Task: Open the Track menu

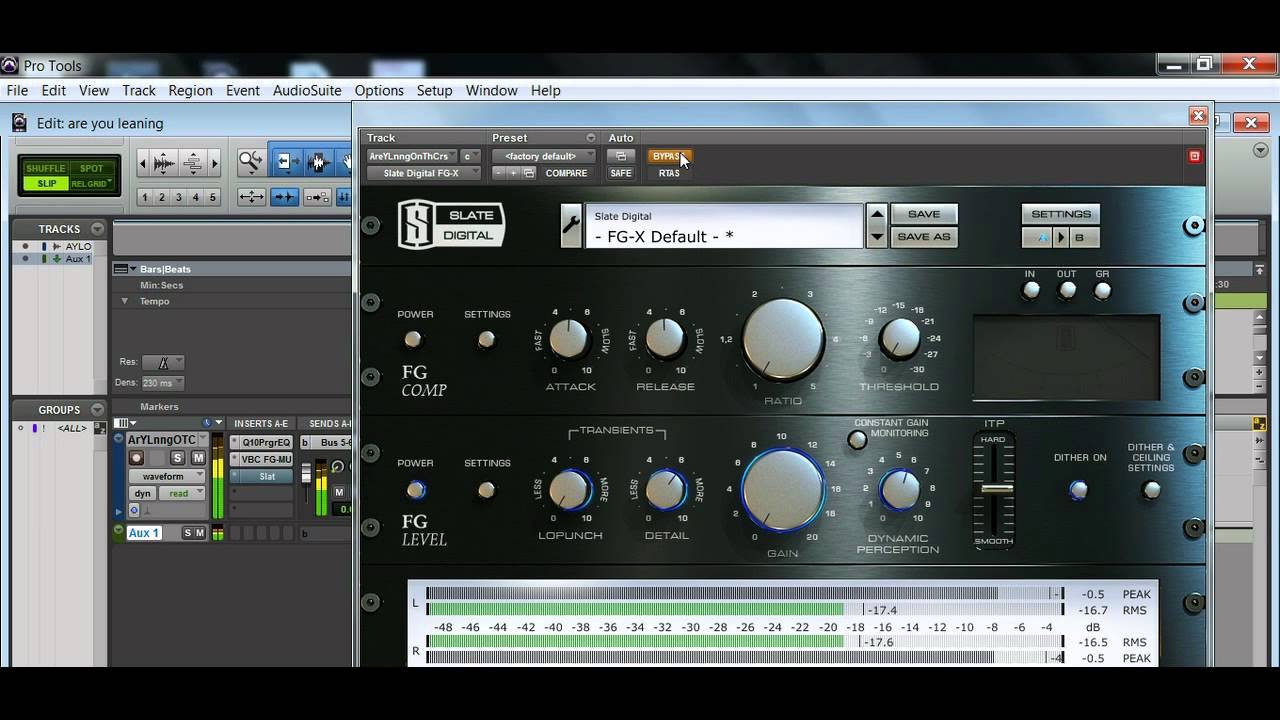Action: coord(139,90)
